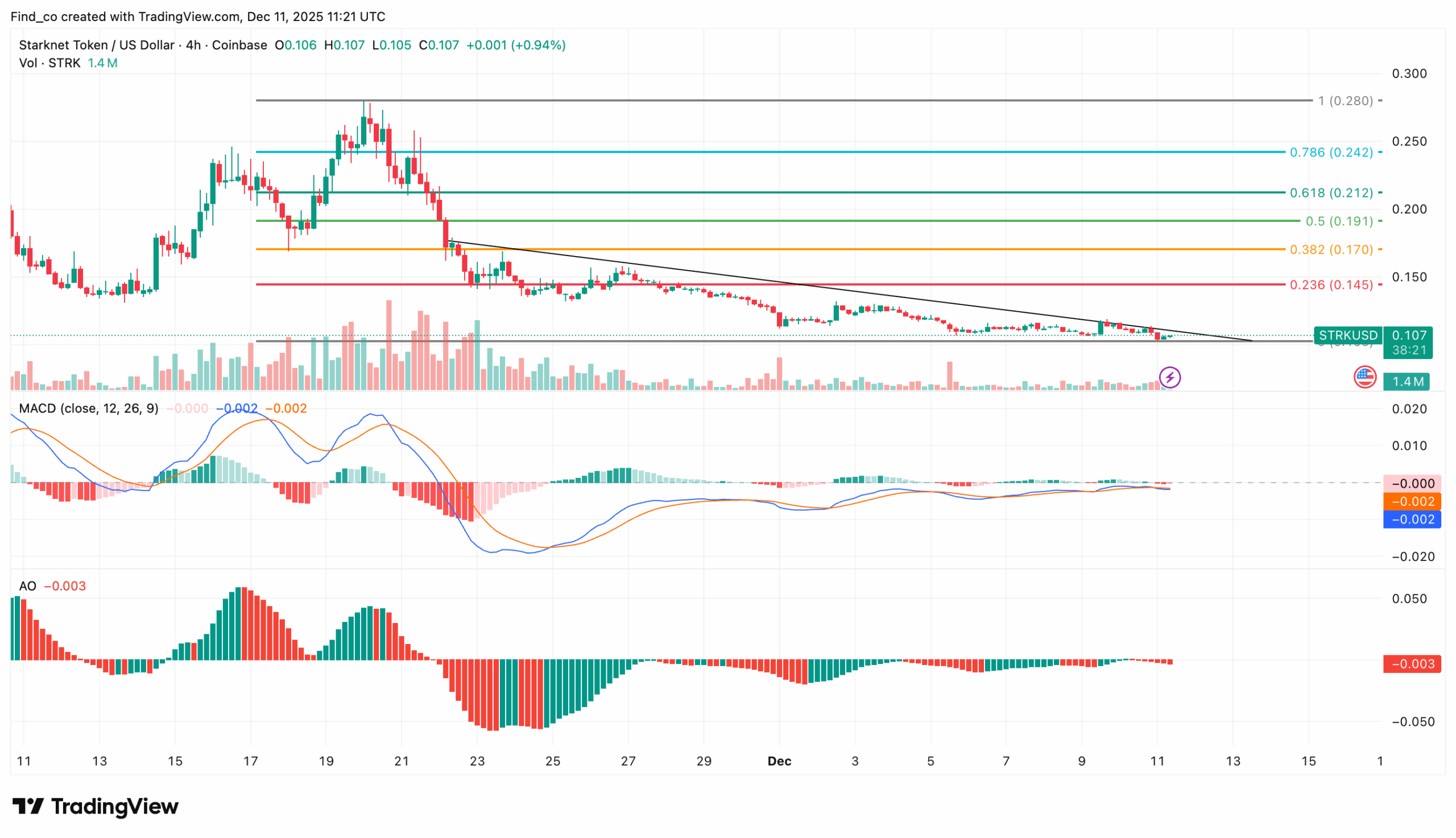Click the '23' date axis label

(x=477, y=761)
